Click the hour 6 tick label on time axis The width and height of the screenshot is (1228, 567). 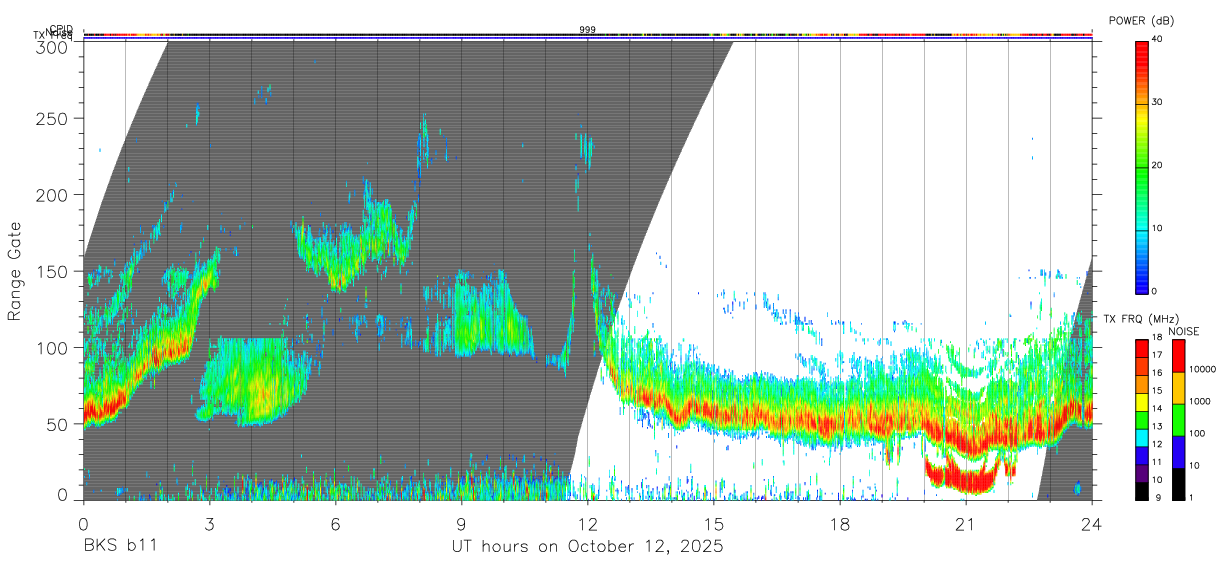click(x=335, y=524)
